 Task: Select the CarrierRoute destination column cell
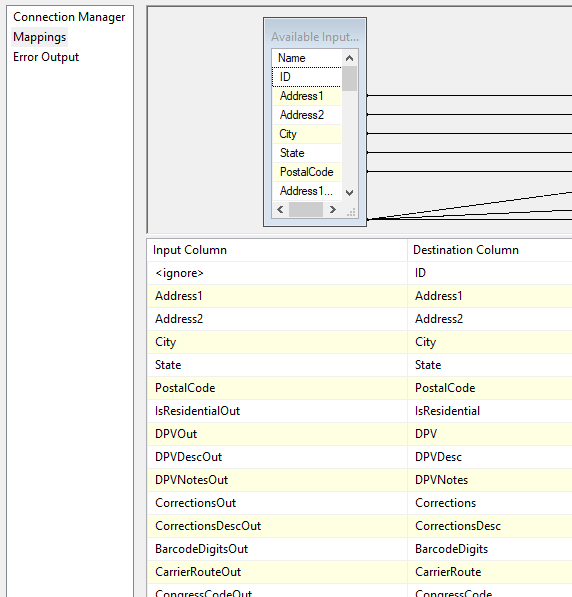[x=490, y=572]
